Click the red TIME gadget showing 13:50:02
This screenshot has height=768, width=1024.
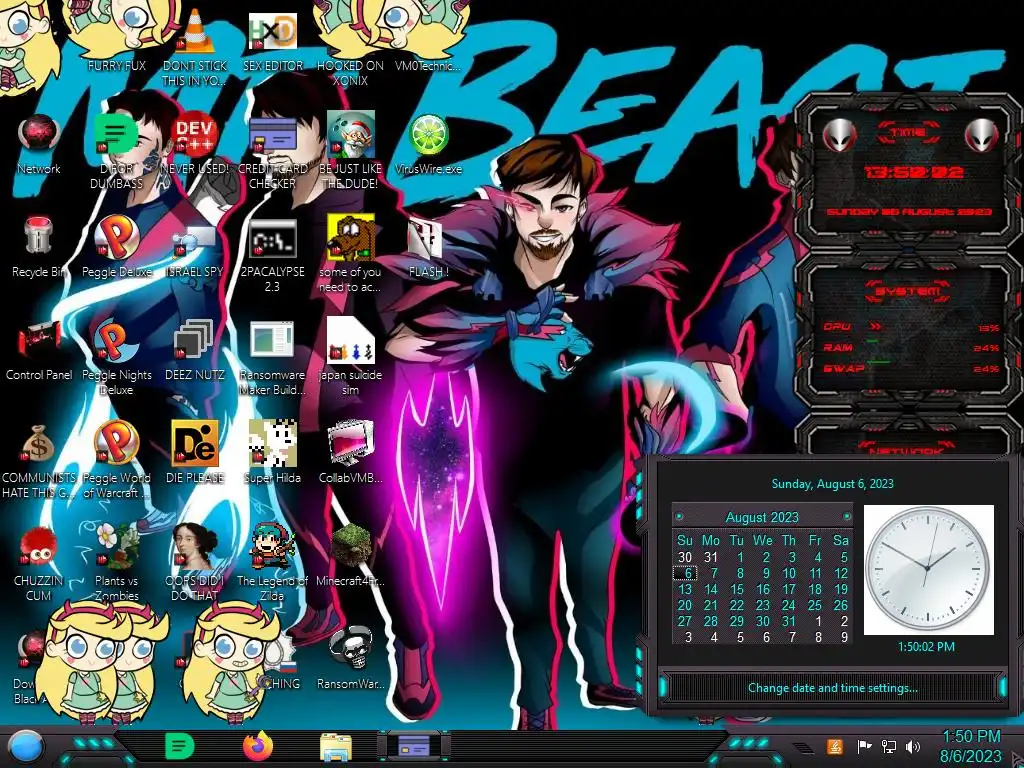908,171
